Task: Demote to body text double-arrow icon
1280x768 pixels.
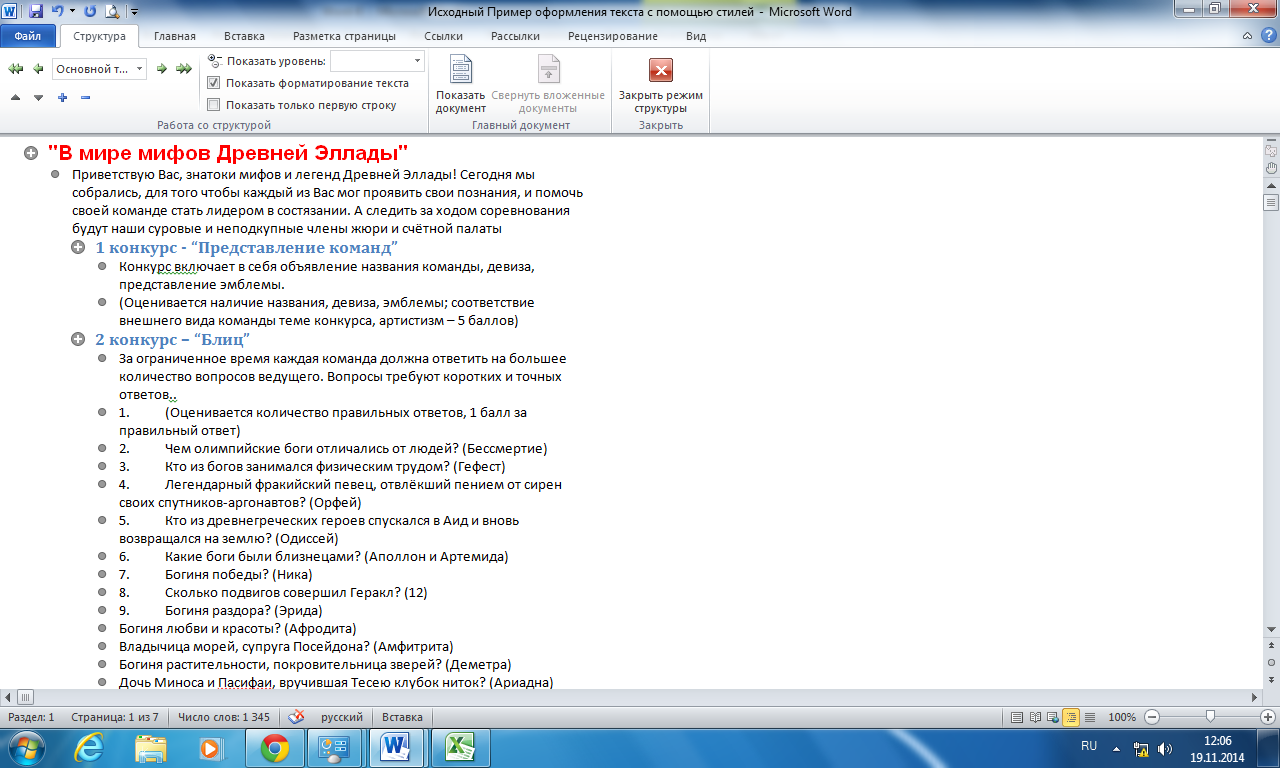Action: point(183,68)
